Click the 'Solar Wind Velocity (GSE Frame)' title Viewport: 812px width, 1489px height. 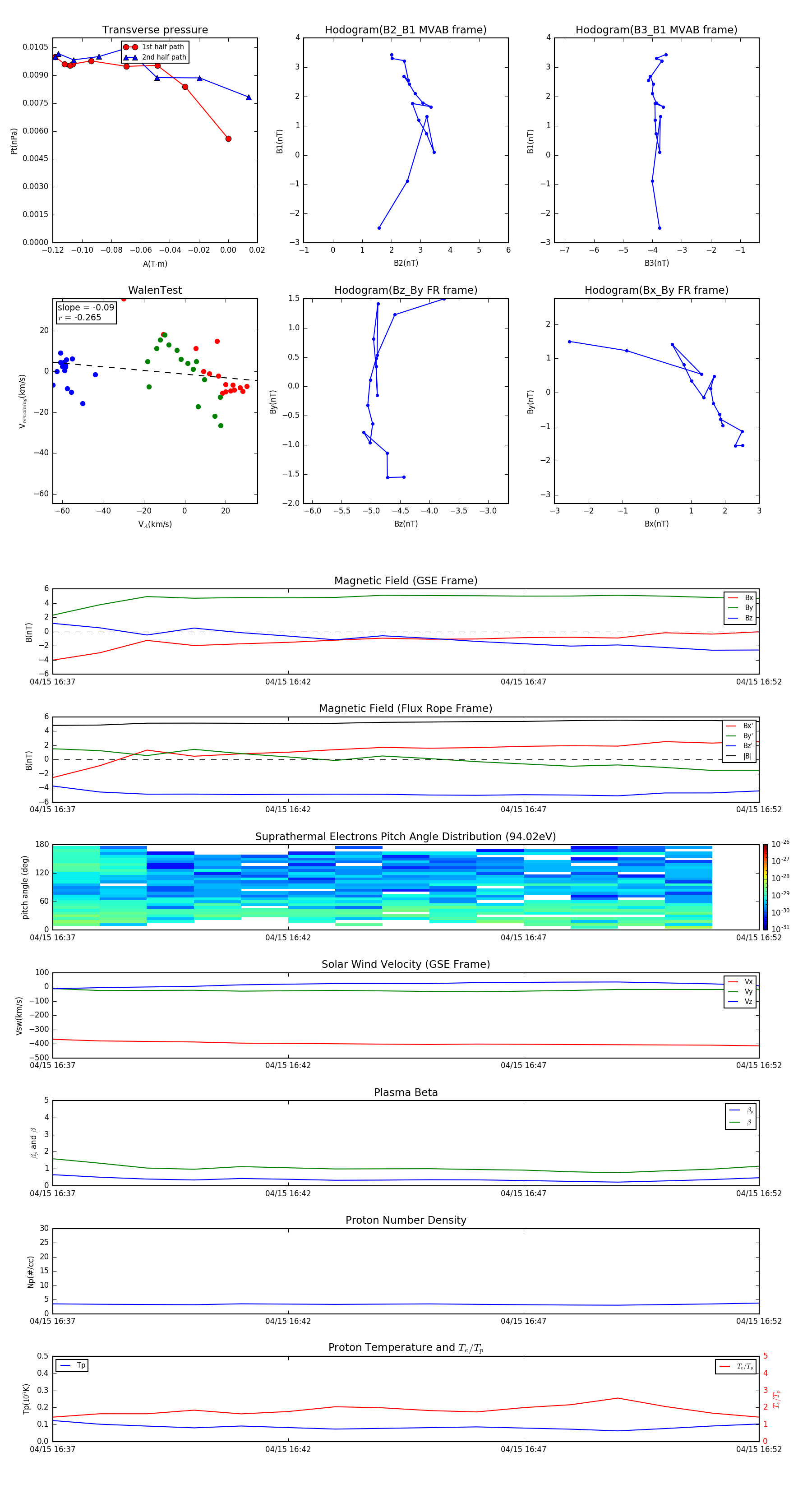tap(406, 964)
